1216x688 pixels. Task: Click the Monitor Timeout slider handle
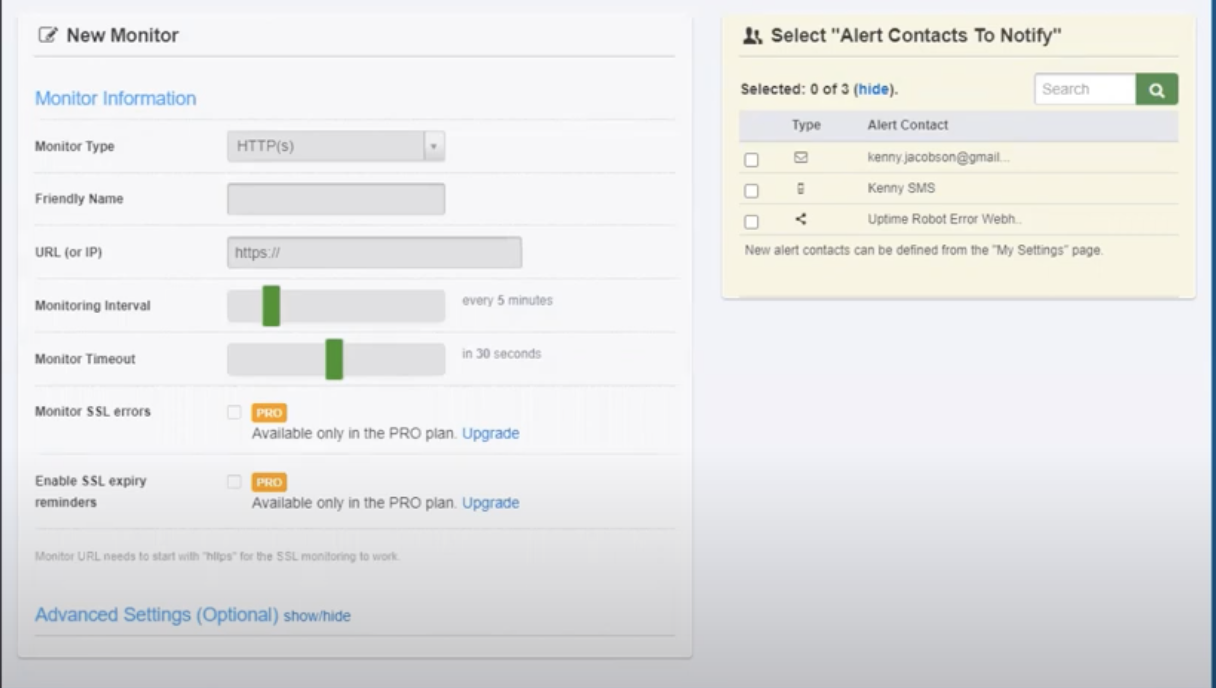[x=334, y=359]
